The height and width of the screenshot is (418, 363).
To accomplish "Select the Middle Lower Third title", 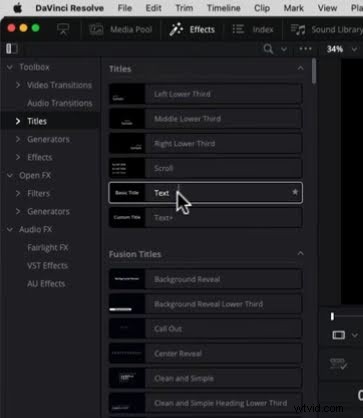I will pyautogui.click(x=206, y=119).
